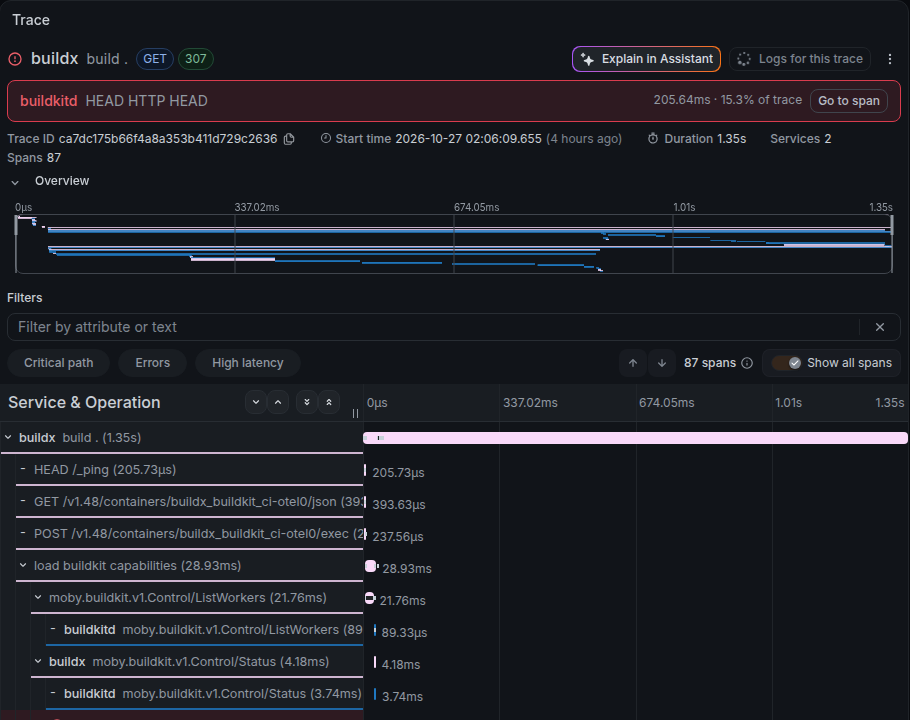Click the red error icon beside buildx

15,59
